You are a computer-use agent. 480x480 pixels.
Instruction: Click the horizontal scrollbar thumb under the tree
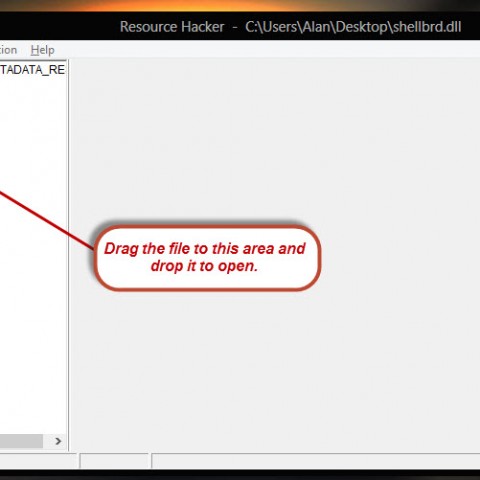coord(21,441)
